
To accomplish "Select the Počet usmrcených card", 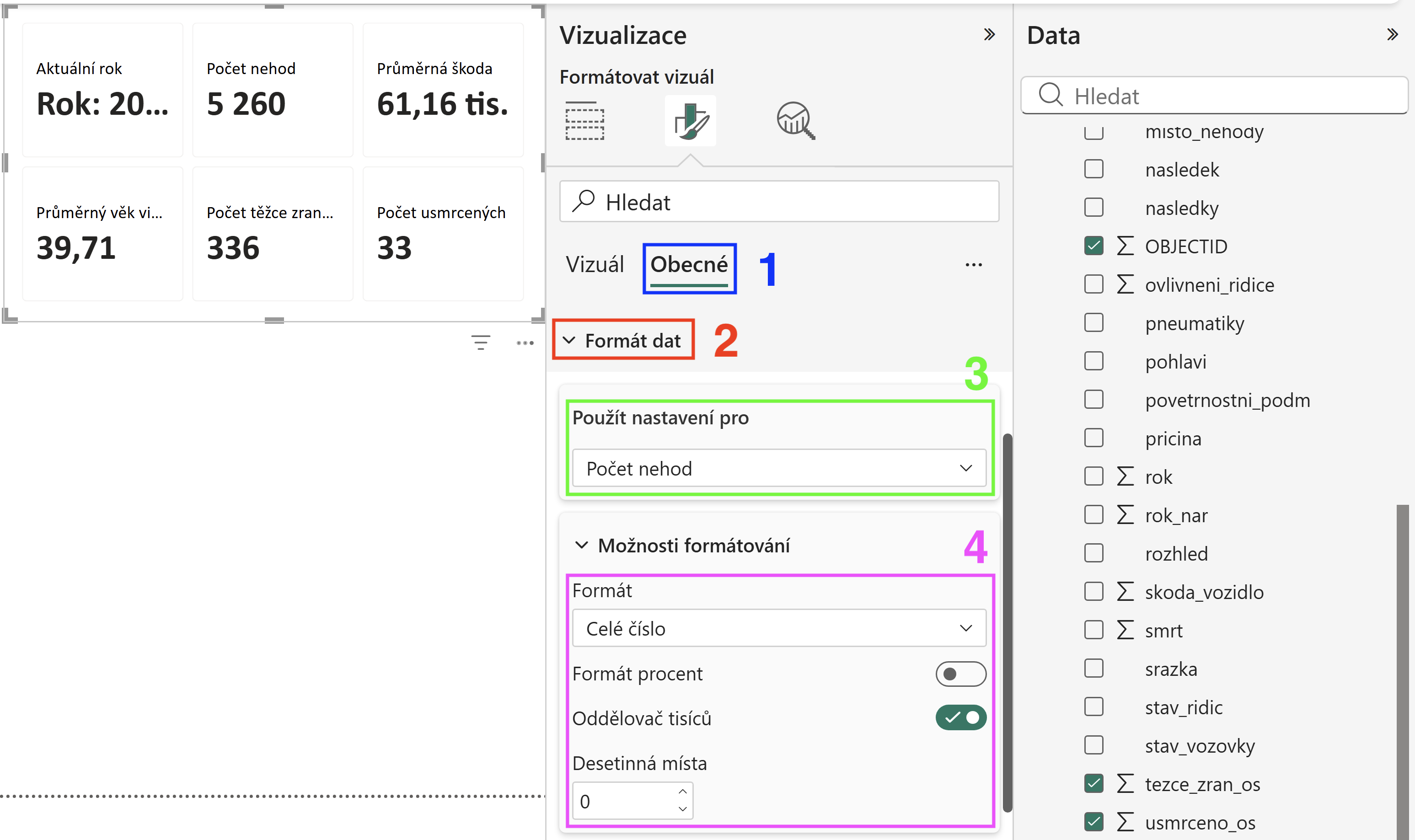I will tap(443, 234).
